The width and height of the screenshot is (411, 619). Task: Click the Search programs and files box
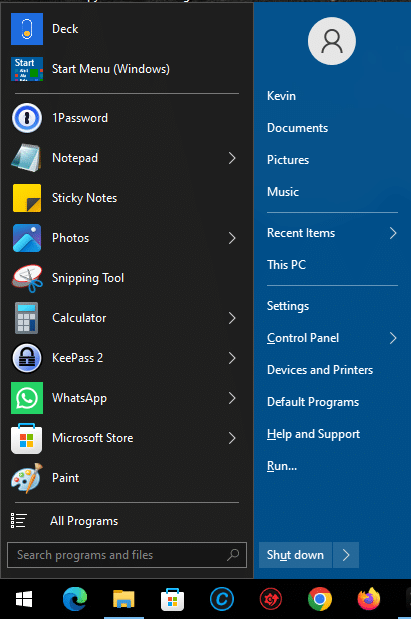click(127, 555)
